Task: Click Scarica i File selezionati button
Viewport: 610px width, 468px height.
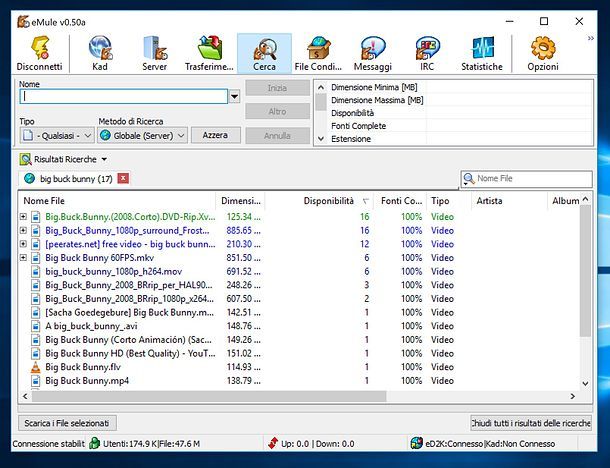Action: 69,423
